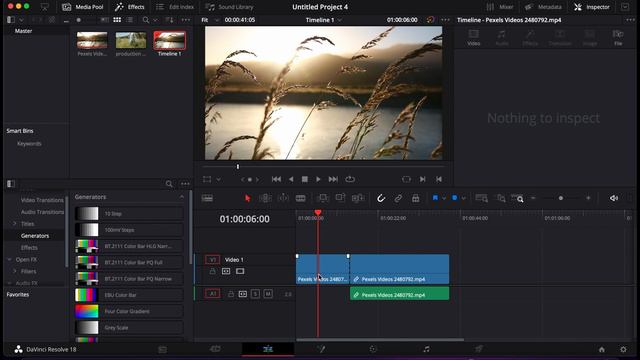Screen dimensions: 640x360
Task: Open the Media Pool panel
Action: click(x=83, y=7)
